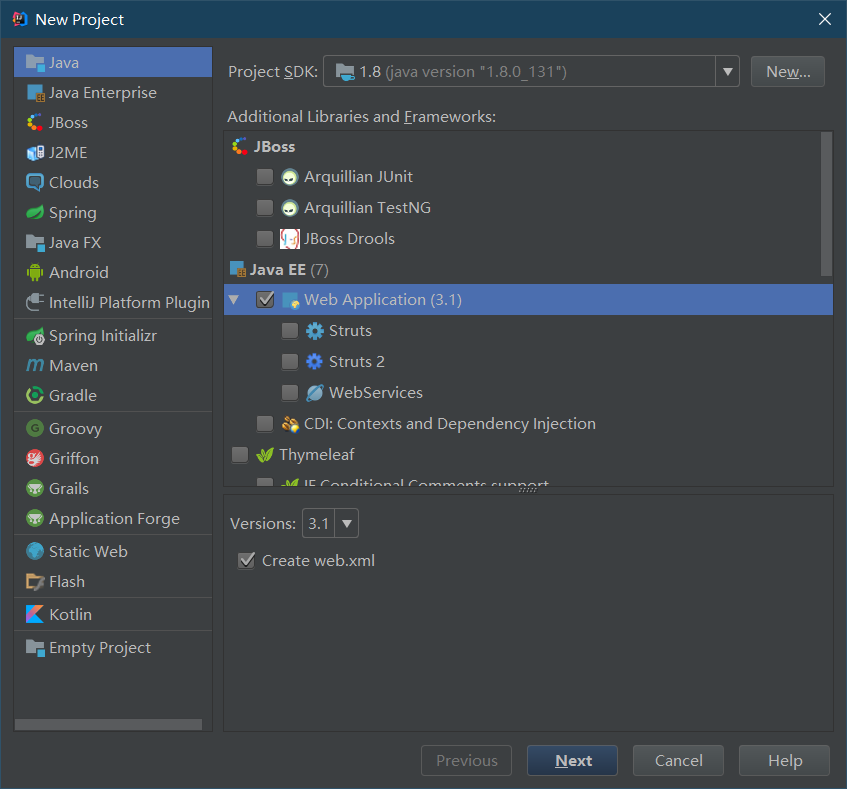The image size is (847, 789).
Task: Click the JBoss icon in left sidebar
Action: point(35,123)
